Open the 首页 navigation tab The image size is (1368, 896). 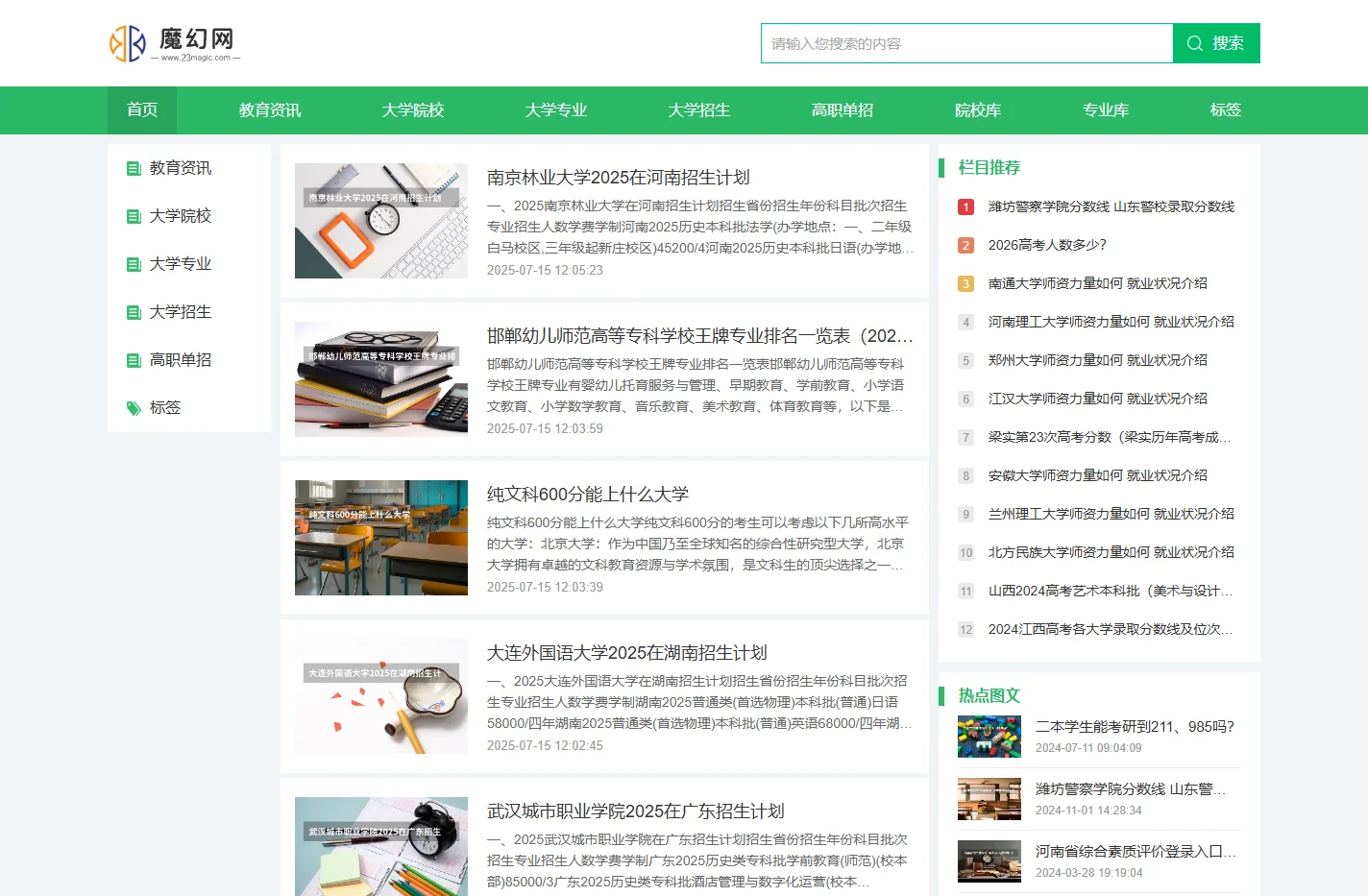click(142, 110)
